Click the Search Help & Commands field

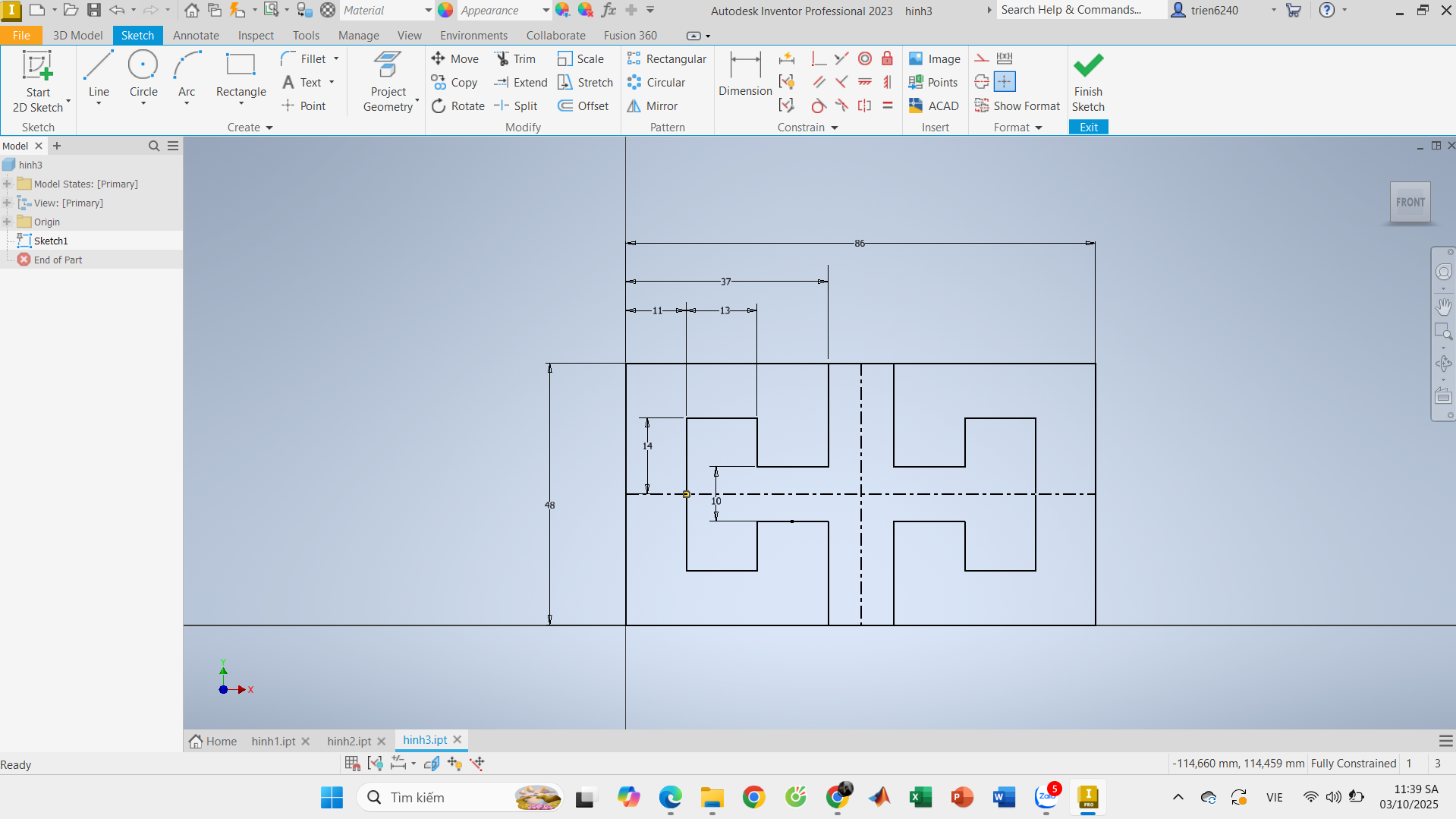(1080, 11)
